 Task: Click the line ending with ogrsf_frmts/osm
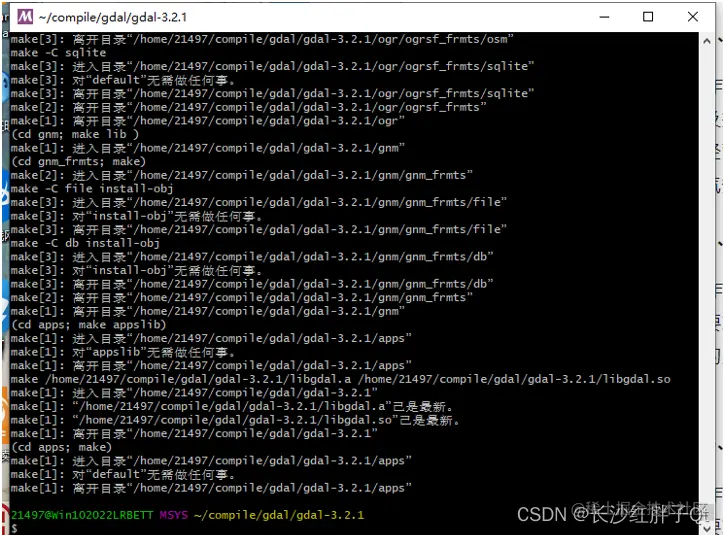(262, 39)
